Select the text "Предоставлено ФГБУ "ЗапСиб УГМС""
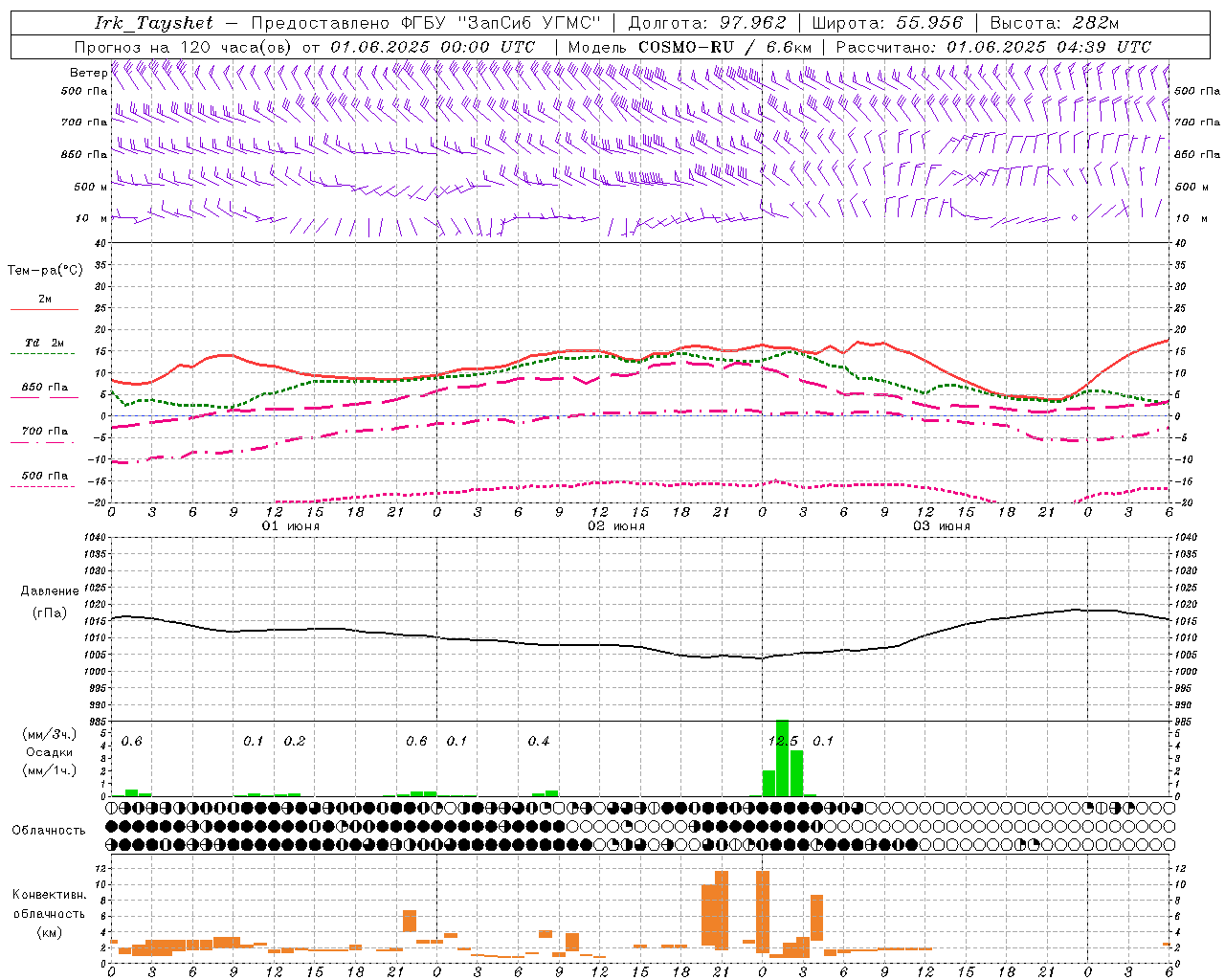Viewport: 1225px width, 980px height. tap(425, 24)
